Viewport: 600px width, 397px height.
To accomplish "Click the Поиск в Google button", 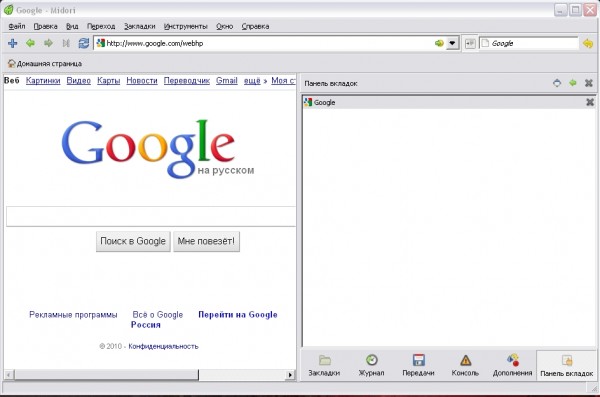I will tap(133, 241).
